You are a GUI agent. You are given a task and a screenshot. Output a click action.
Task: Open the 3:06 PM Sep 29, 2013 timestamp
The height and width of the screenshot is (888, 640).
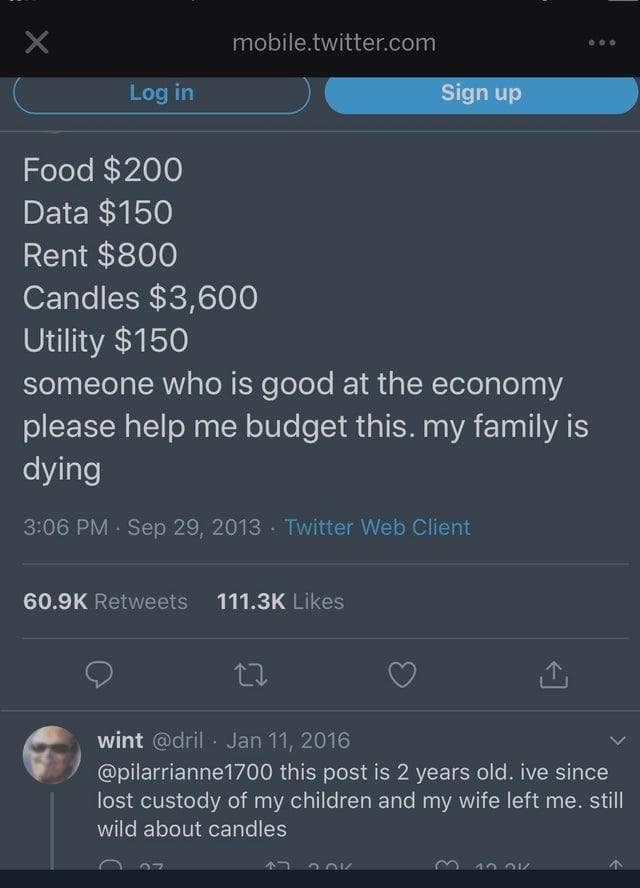pyautogui.click(x=142, y=527)
